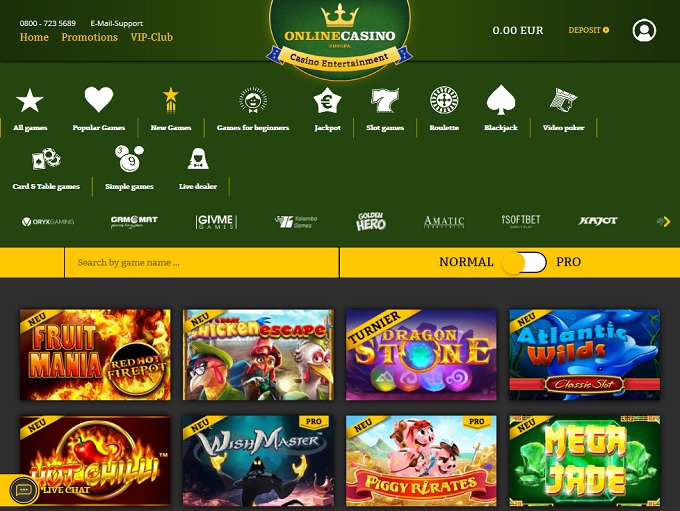Screen dimensions: 680x511
Task: Click the user account profile icon
Action: (644, 30)
